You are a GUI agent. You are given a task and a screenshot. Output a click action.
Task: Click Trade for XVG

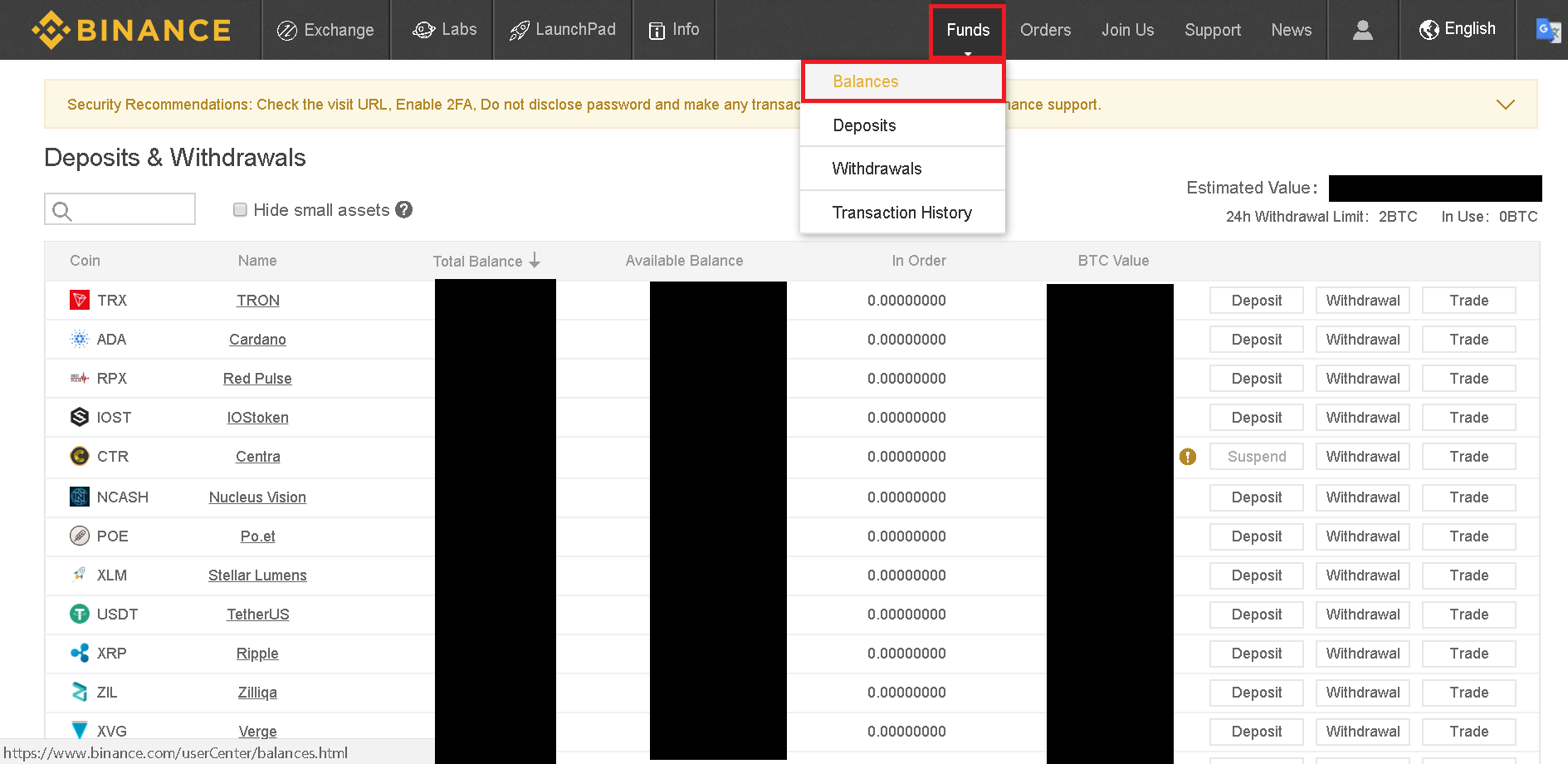pos(1469,732)
